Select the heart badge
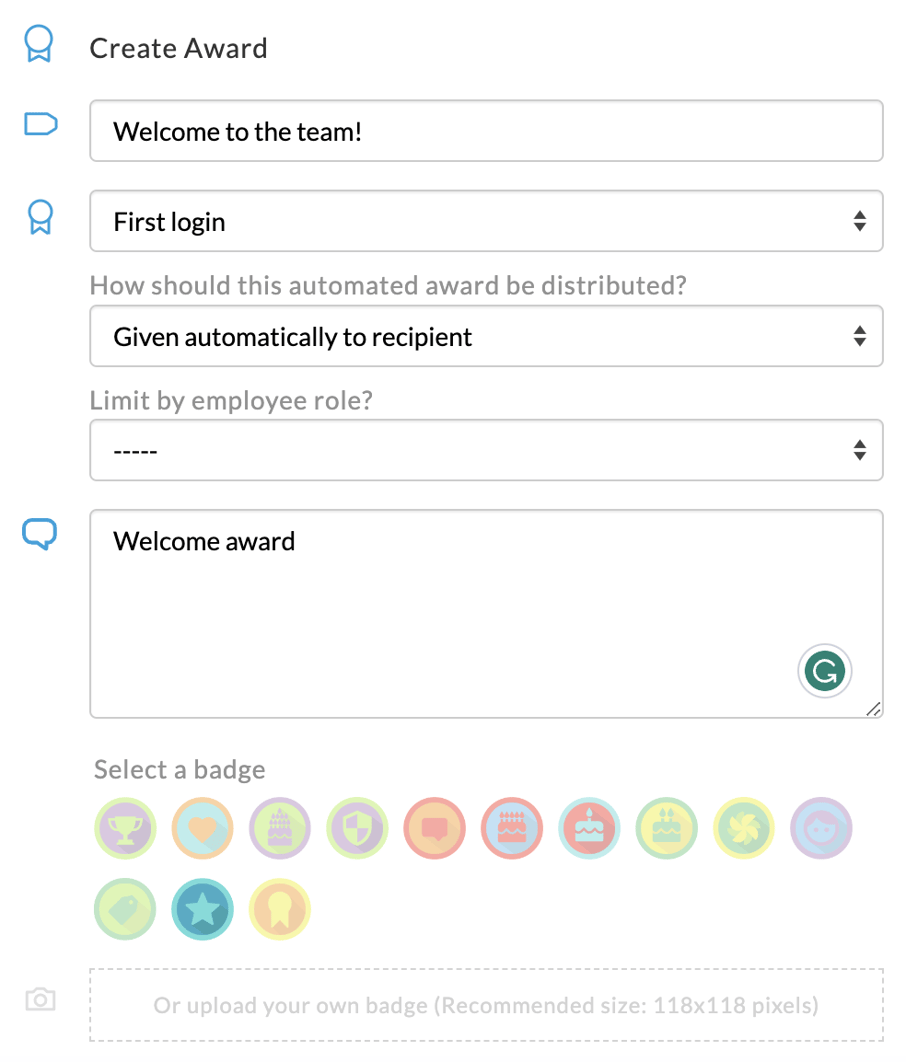 (x=202, y=828)
